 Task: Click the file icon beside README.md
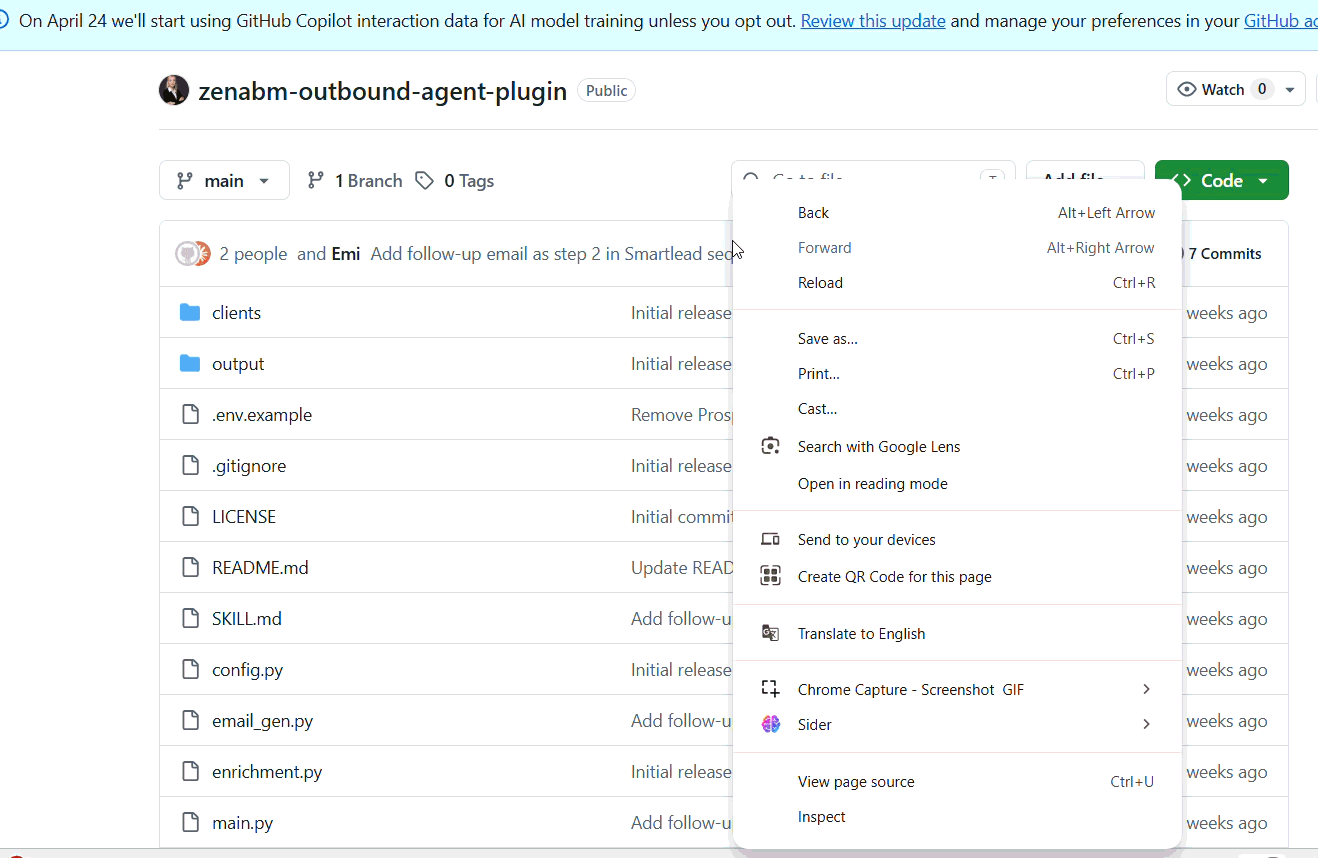[190, 568]
